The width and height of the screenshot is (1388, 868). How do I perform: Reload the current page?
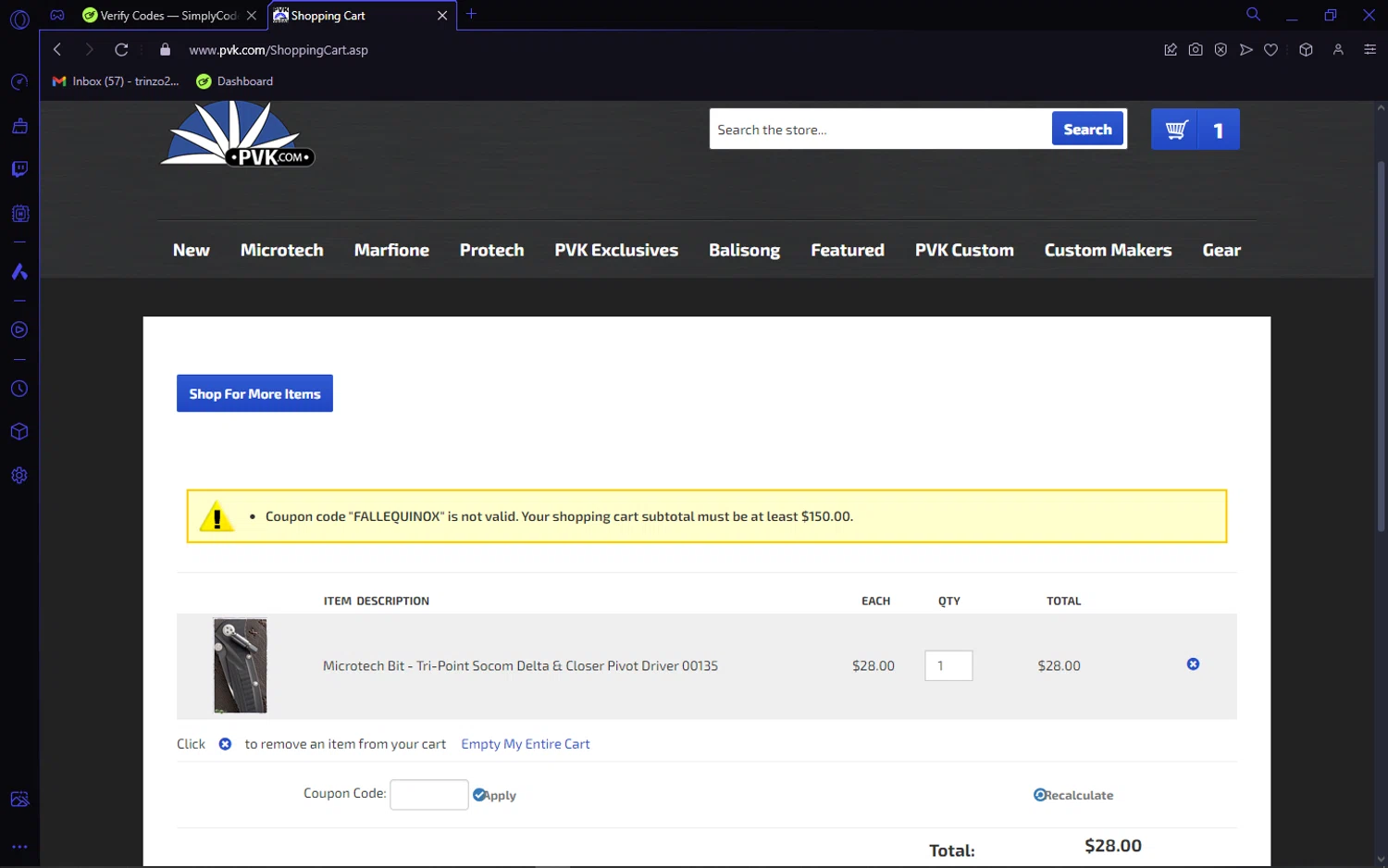point(121,50)
